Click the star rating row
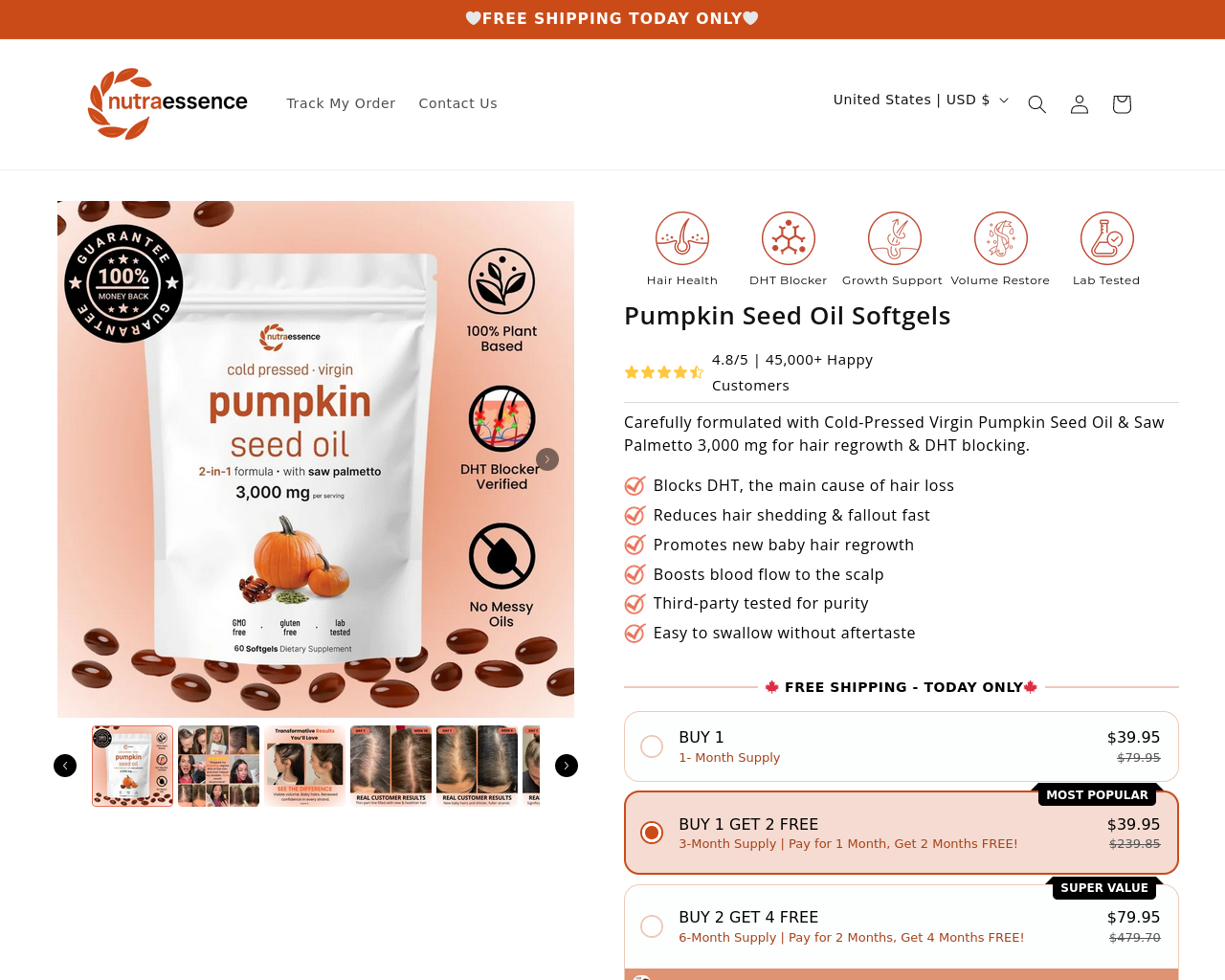This screenshot has height=980, width=1225. coord(664,372)
